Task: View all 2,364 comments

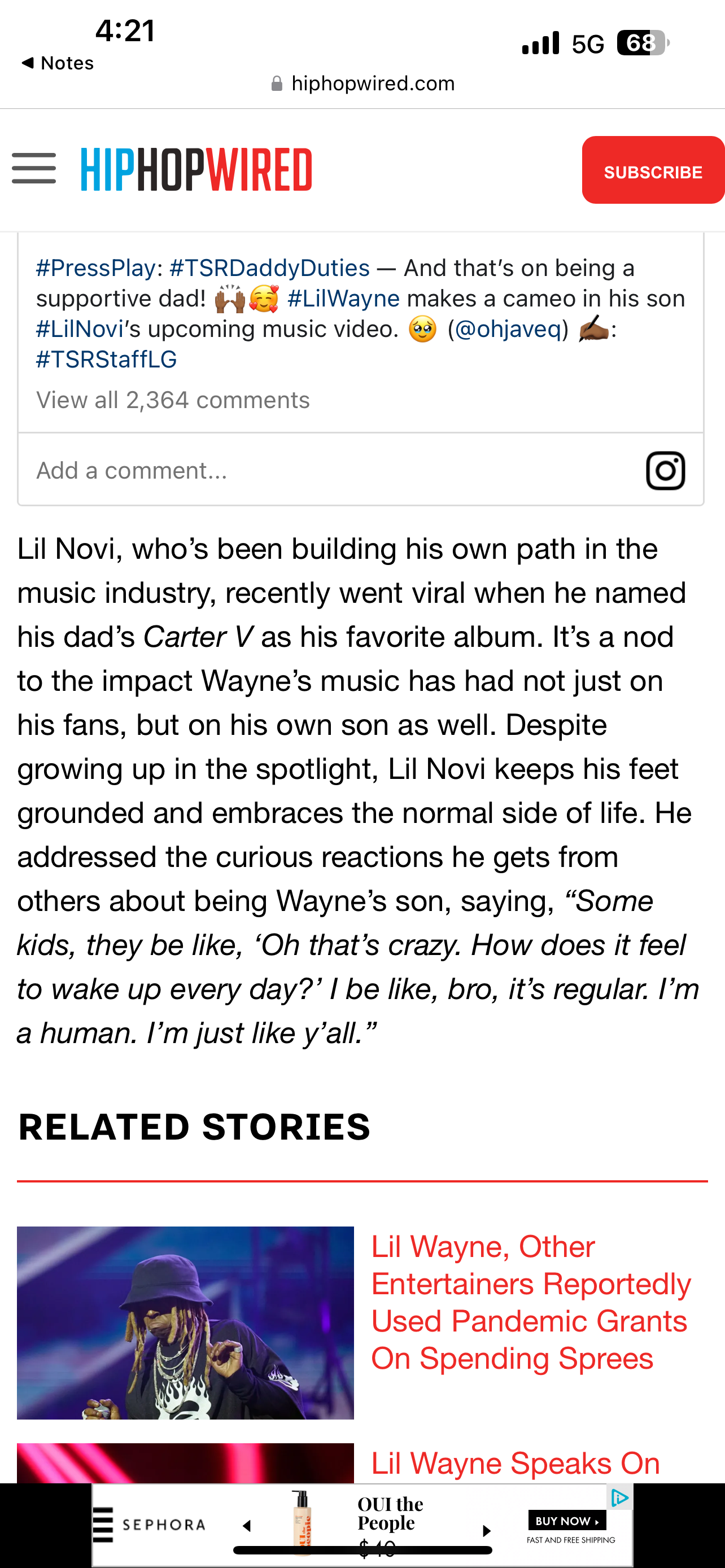Action: (x=173, y=400)
